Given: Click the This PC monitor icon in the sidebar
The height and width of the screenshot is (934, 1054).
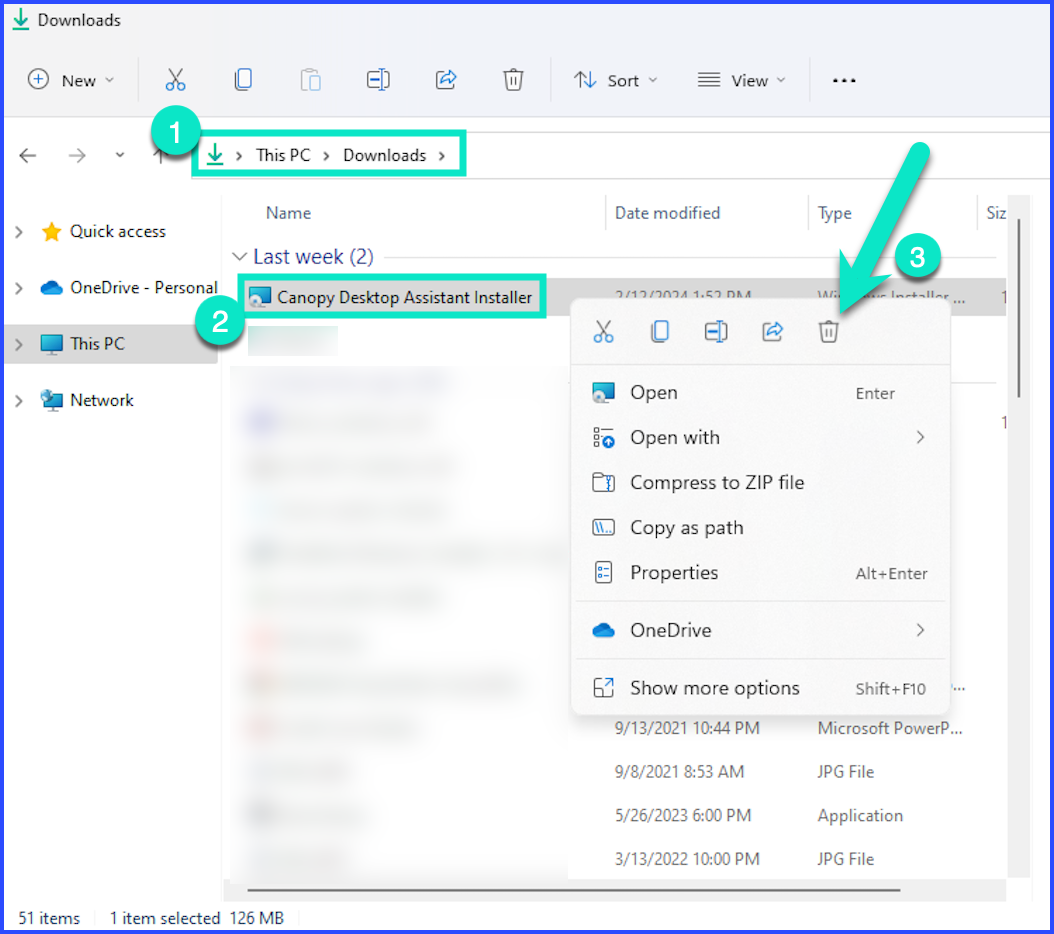Looking at the screenshot, I should 52,344.
